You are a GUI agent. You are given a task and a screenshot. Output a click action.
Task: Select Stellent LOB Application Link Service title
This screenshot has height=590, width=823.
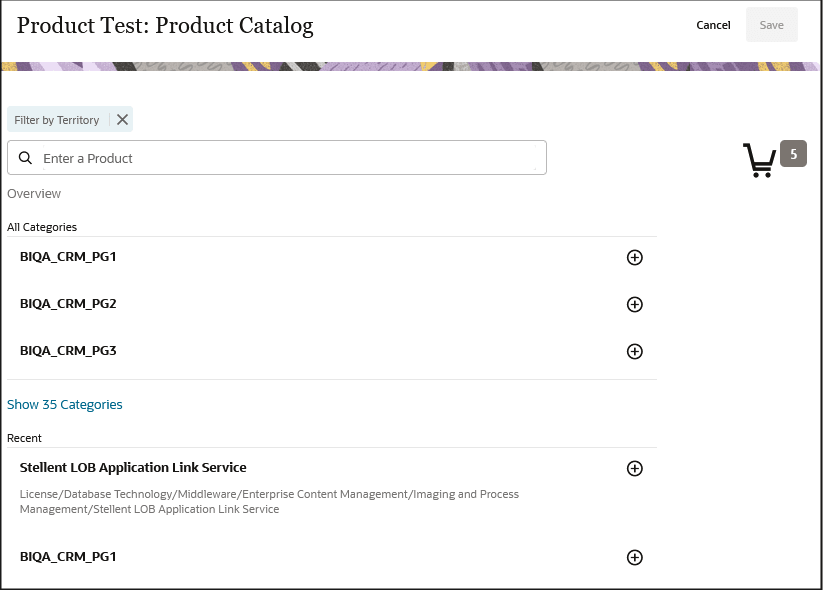tap(133, 467)
